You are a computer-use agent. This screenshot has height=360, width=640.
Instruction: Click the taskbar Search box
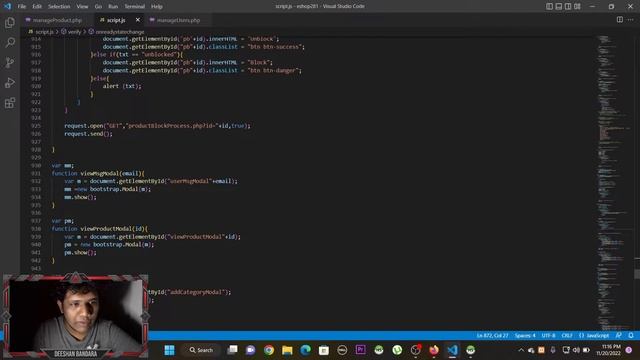202,350
